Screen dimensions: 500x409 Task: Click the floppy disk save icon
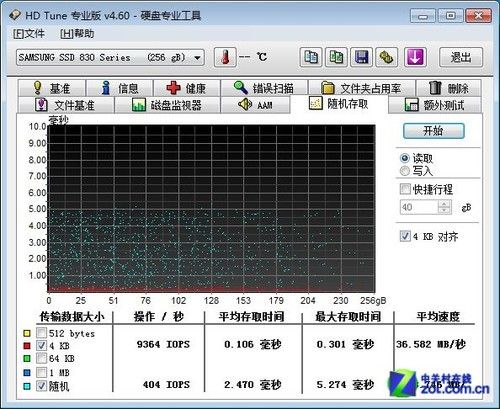pos(362,57)
